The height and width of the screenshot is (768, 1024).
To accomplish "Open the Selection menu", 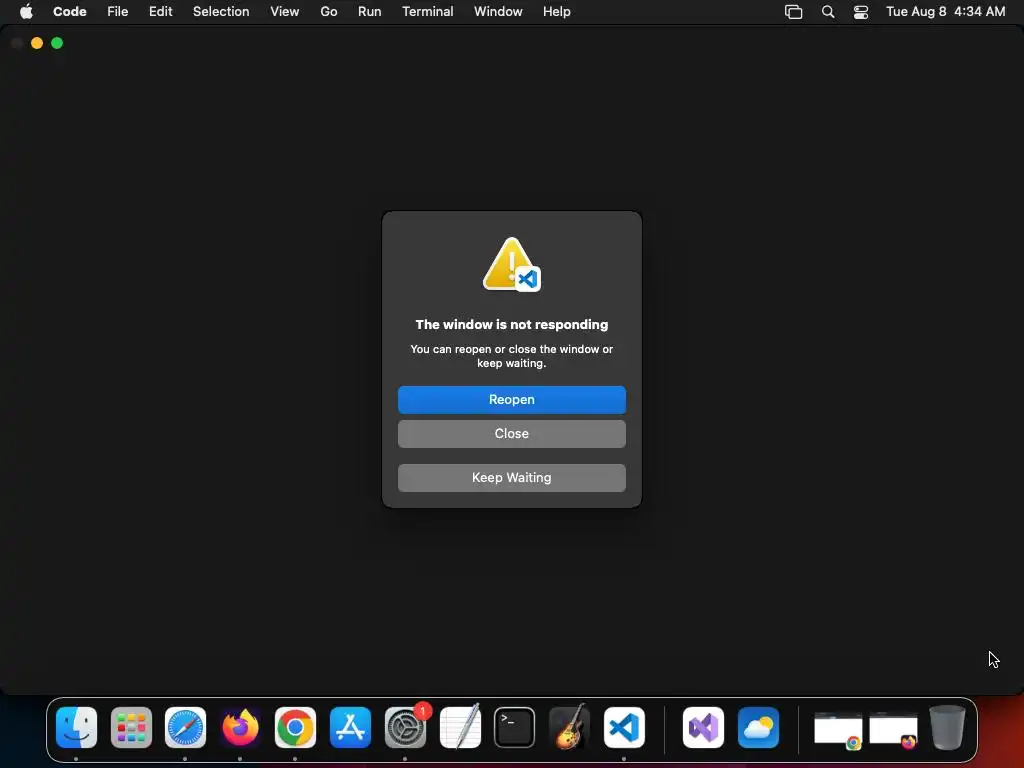I will click(221, 12).
